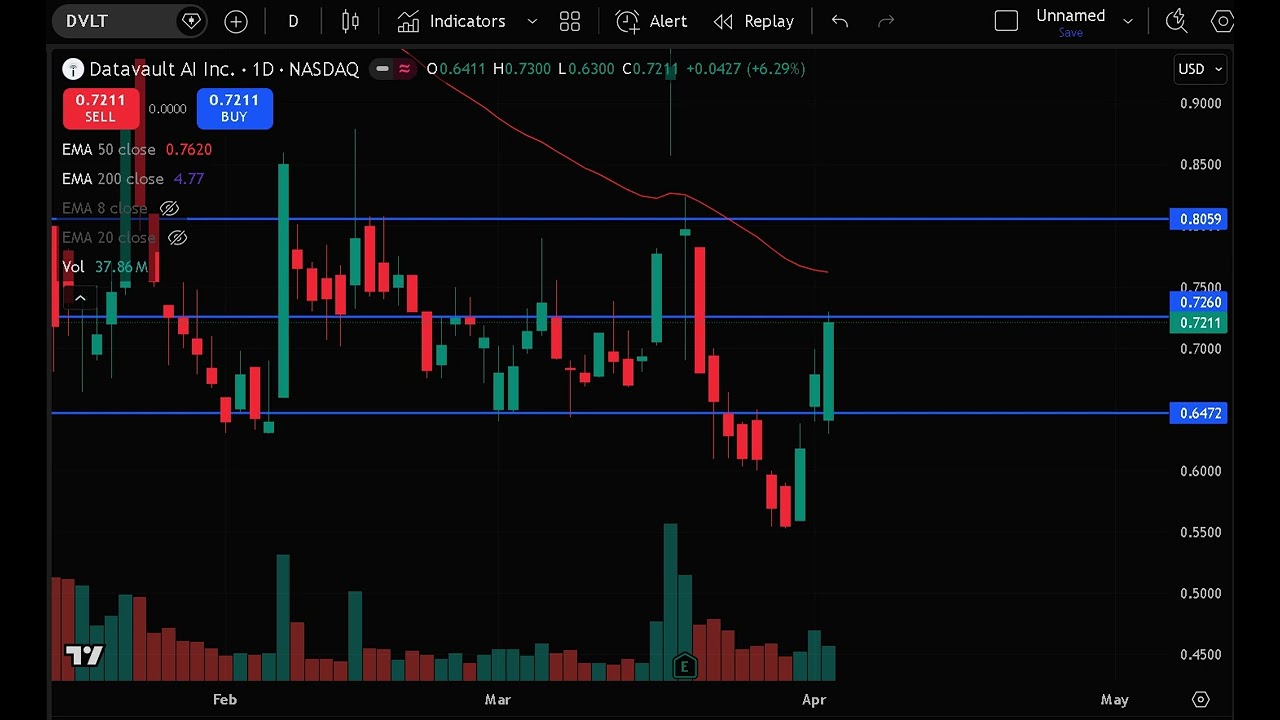Image resolution: width=1280 pixels, height=720 pixels.
Task: Click the May date label on time axis
Action: [1115, 700]
